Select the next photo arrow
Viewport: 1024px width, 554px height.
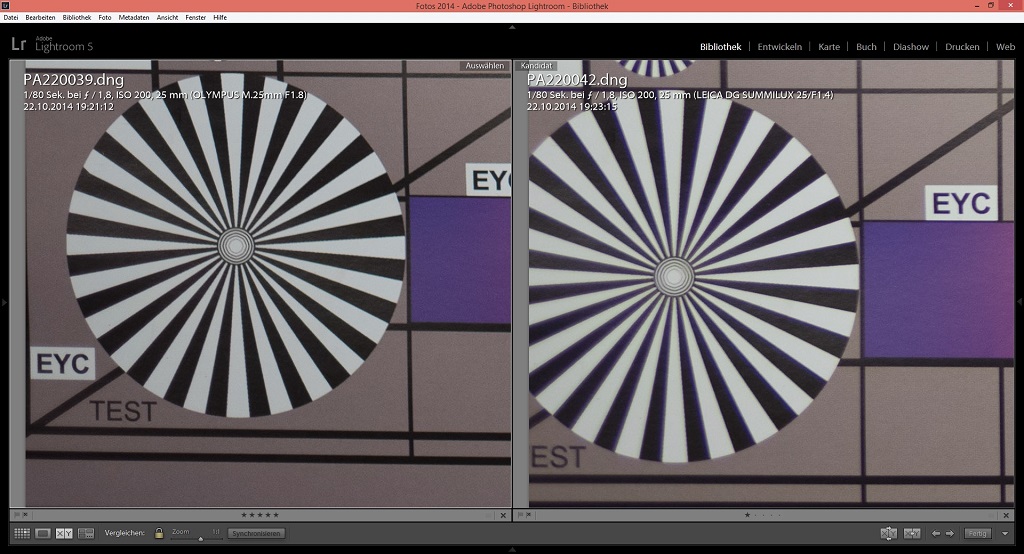(950, 534)
